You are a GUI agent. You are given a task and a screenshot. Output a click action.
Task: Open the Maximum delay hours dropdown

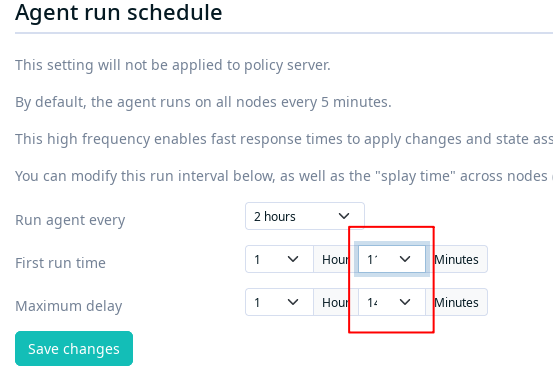tap(279, 302)
